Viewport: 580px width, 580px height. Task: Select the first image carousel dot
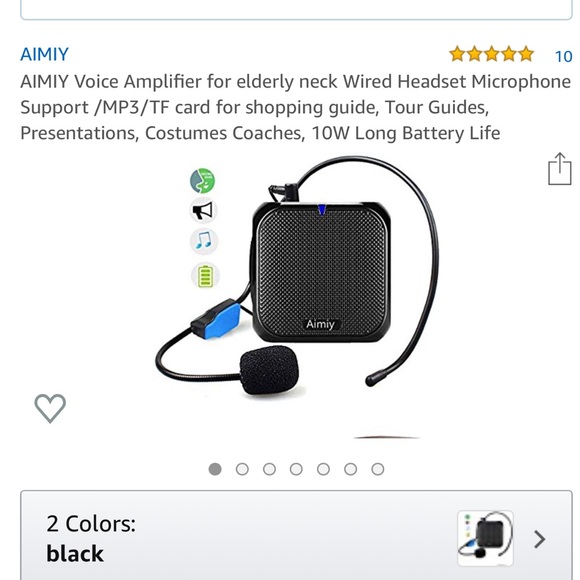[x=215, y=469]
